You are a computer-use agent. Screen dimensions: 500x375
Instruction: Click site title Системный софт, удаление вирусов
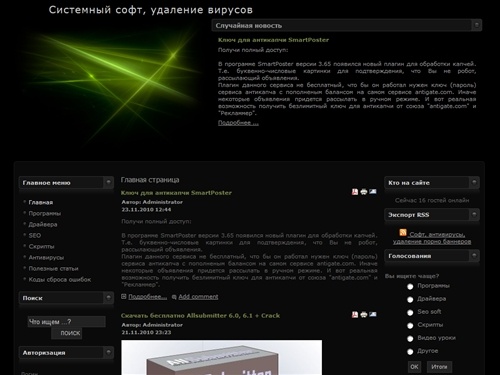pyautogui.click(x=151, y=10)
